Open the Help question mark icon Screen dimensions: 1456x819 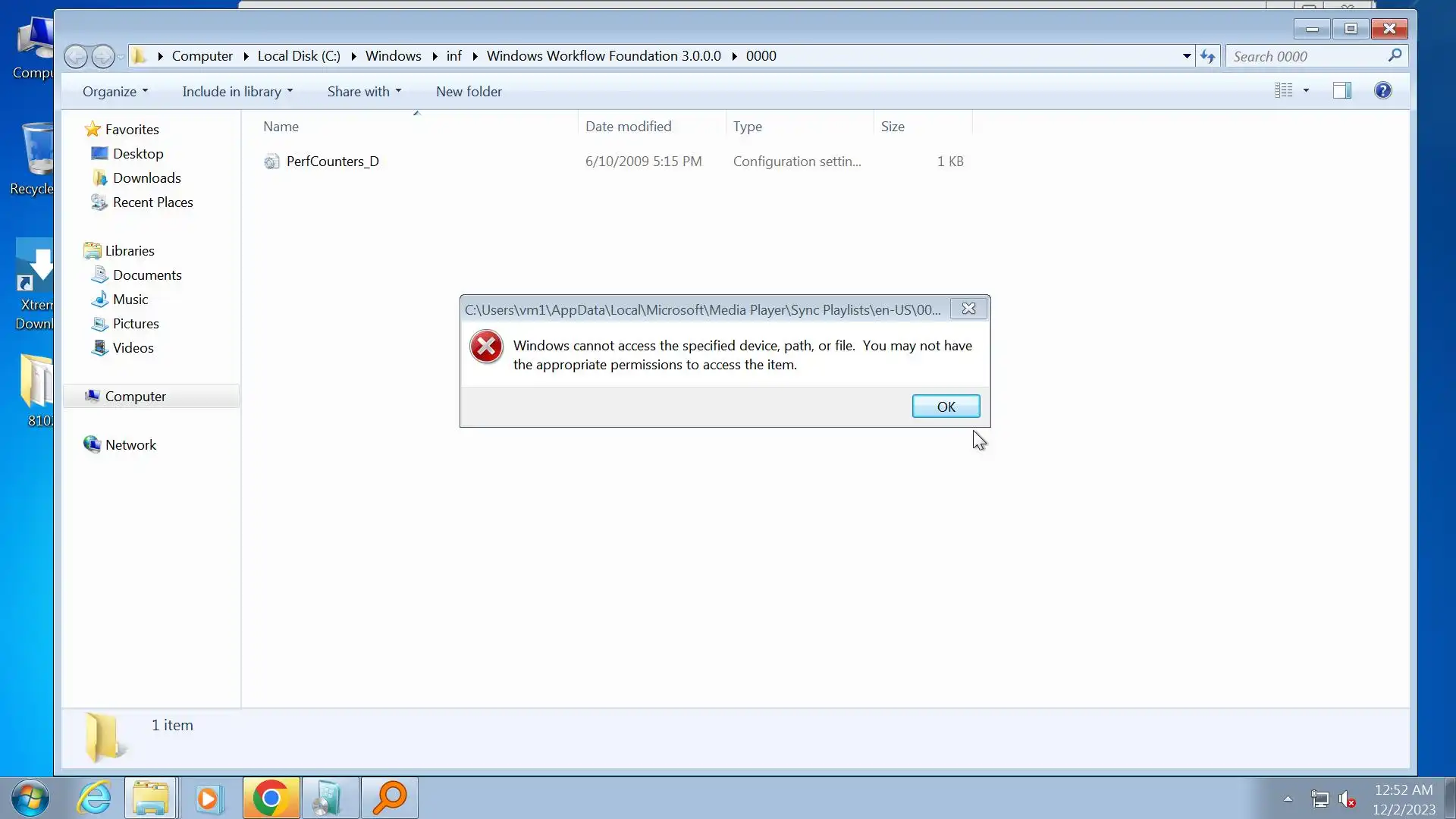[1382, 91]
